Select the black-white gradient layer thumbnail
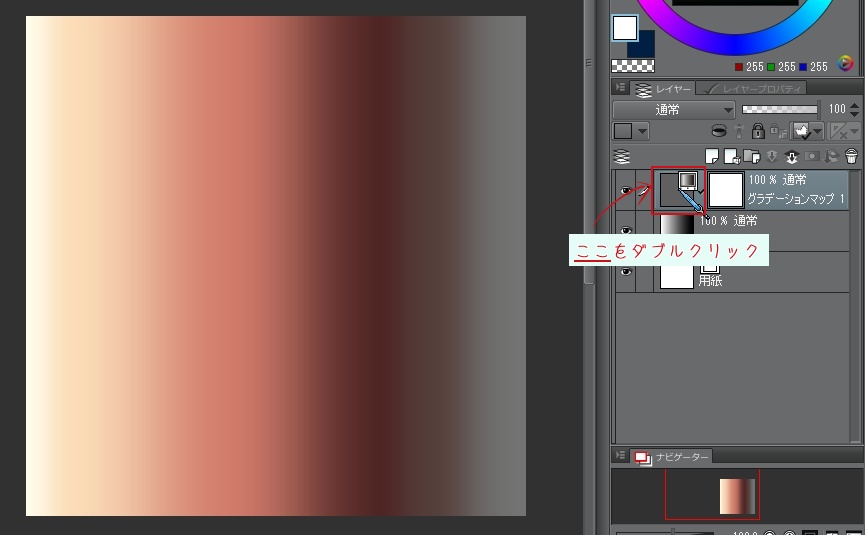Viewport: 865px width, 535px height. [x=677, y=226]
